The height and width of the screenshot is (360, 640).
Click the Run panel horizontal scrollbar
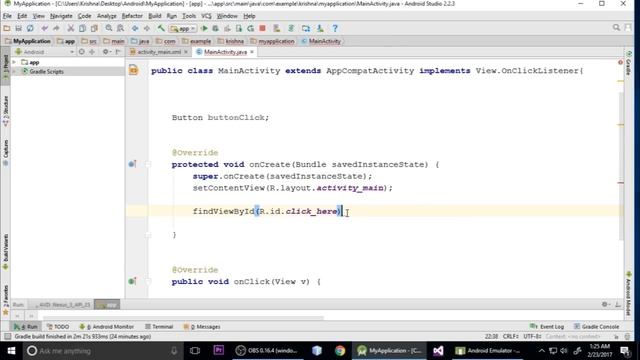[x=183, y=317]
